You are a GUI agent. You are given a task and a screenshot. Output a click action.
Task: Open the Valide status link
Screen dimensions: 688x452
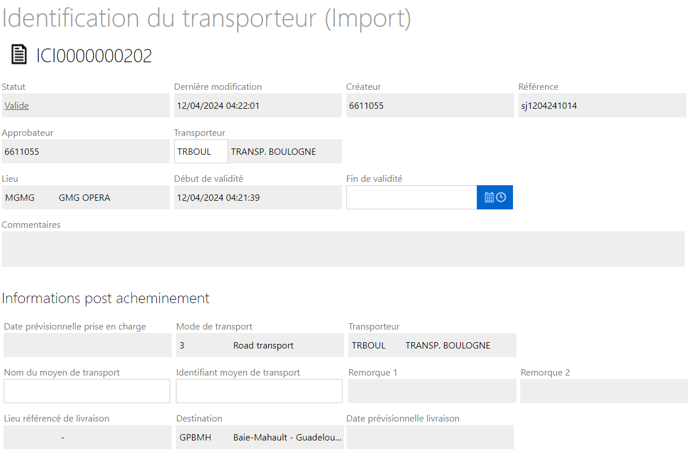[17, 106]
